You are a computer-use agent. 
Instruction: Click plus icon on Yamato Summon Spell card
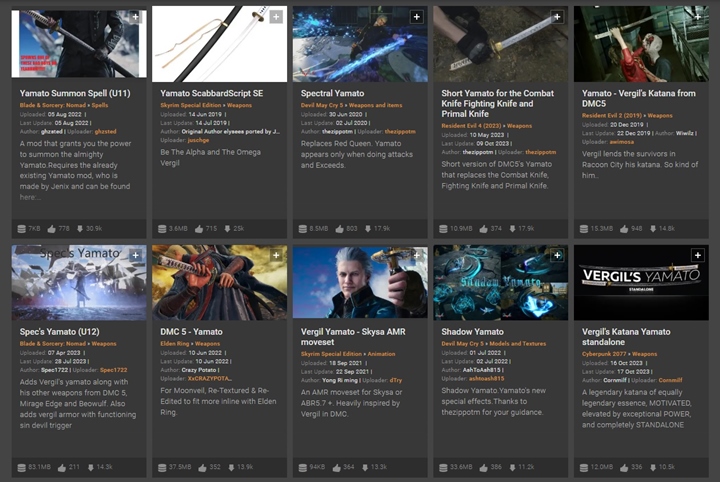pyautogui.click(x=135, y=17)
